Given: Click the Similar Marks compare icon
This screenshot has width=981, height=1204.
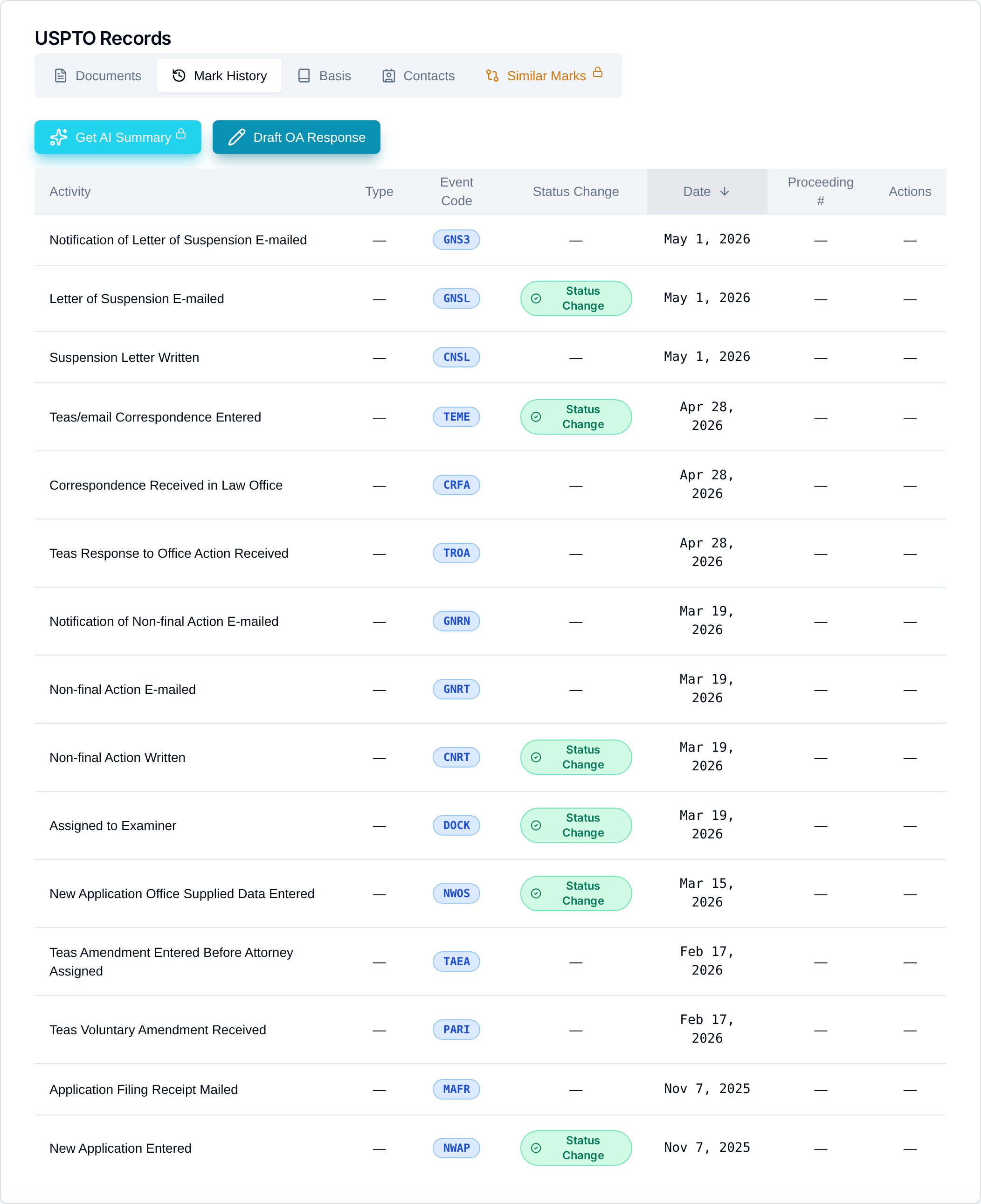Looking at the screenshot, I should [492, 76].
